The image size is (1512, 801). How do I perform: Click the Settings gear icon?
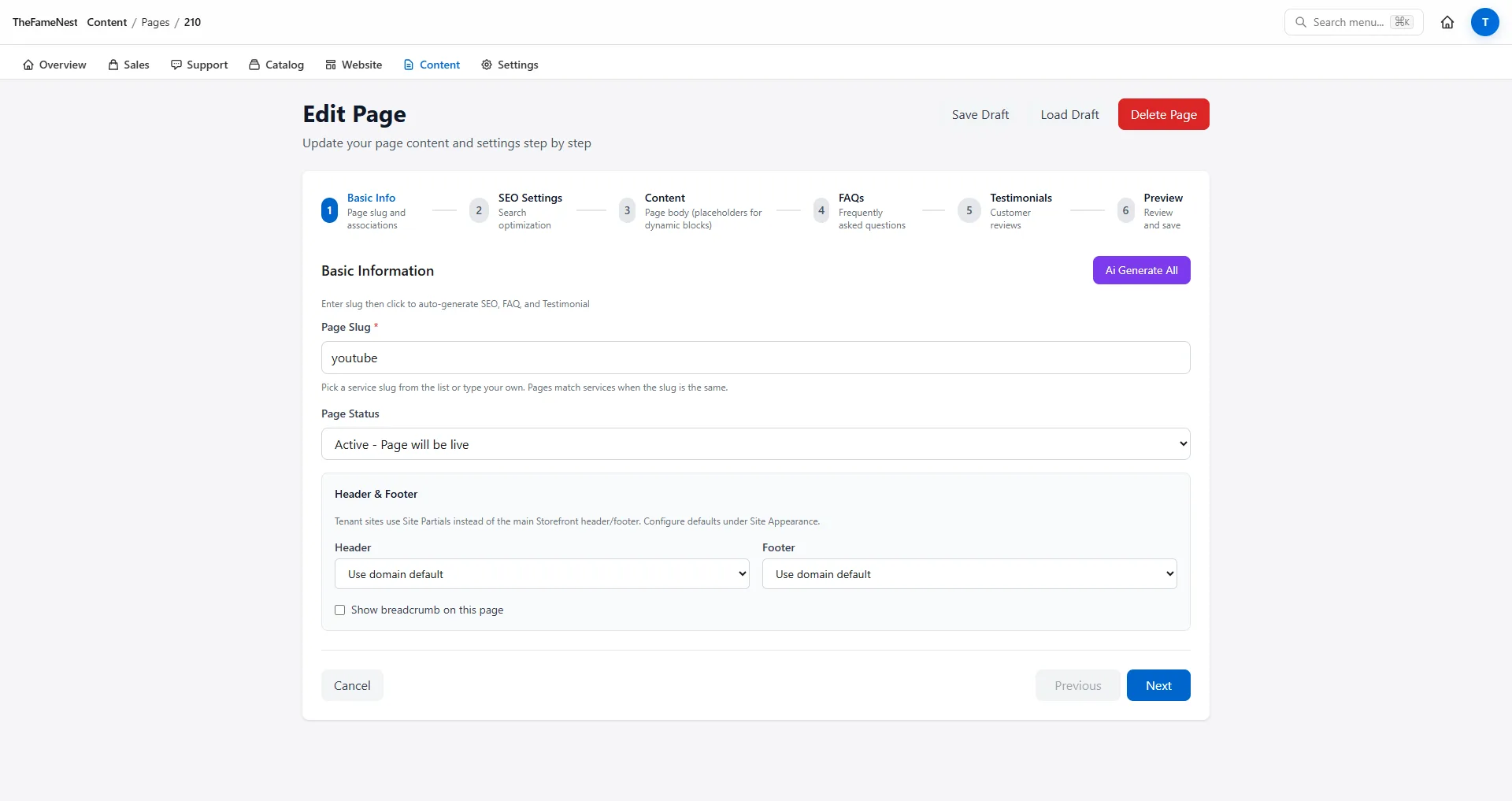click(x=487, y=65)
